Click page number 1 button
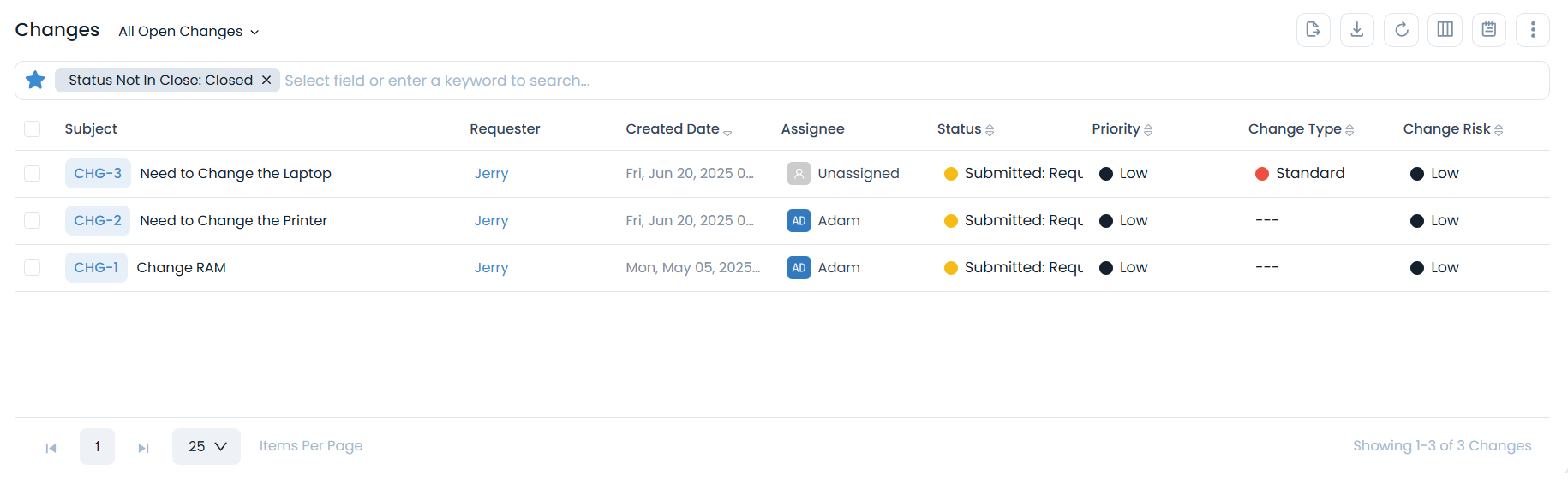 (97, 447)
